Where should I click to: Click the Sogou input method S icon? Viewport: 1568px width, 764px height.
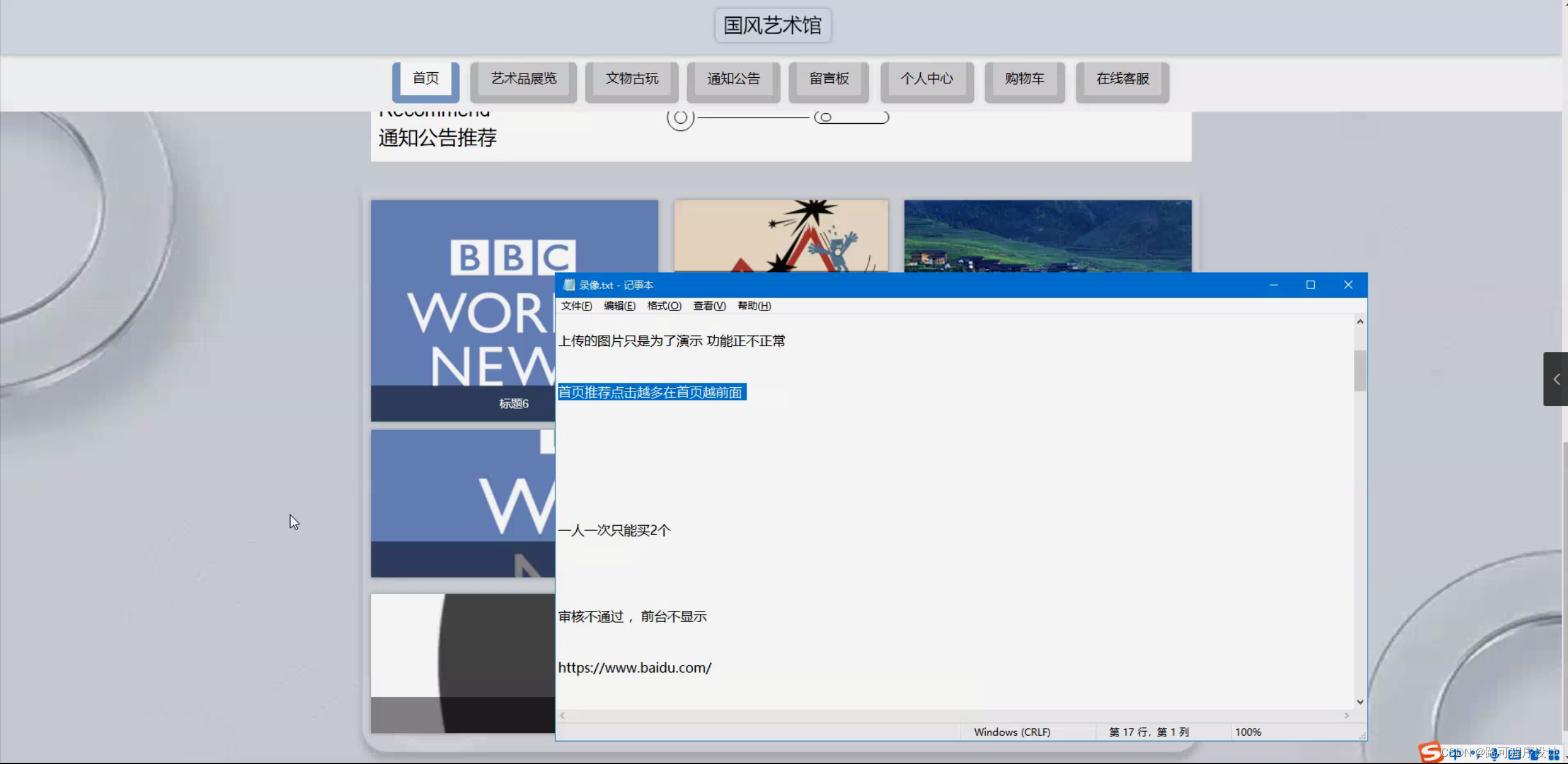click(1431, 752)
